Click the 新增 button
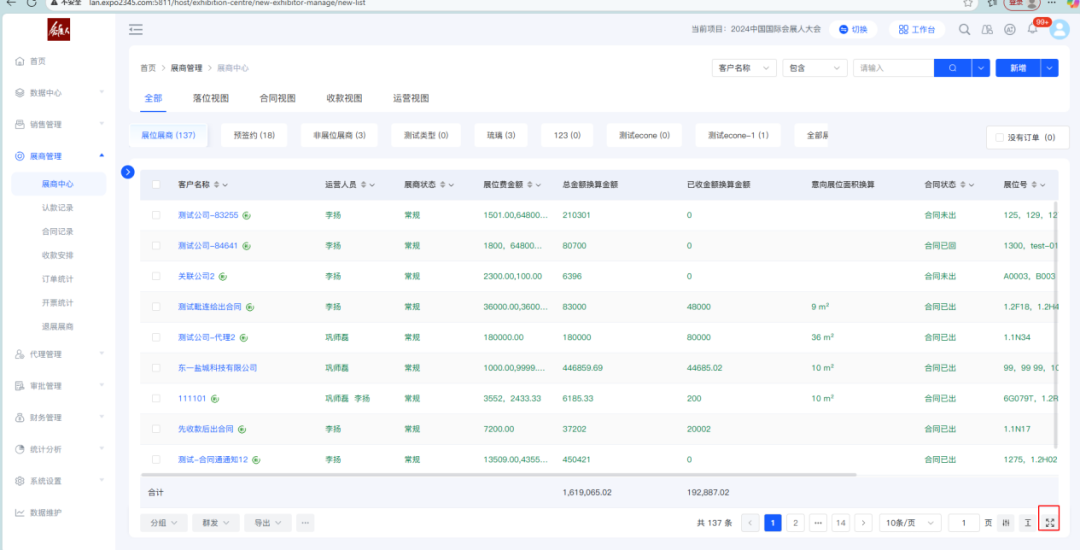 1018,68
